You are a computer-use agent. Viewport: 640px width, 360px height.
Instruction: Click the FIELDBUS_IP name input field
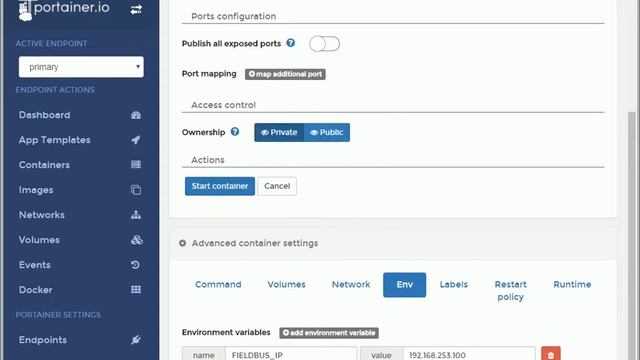291,354
